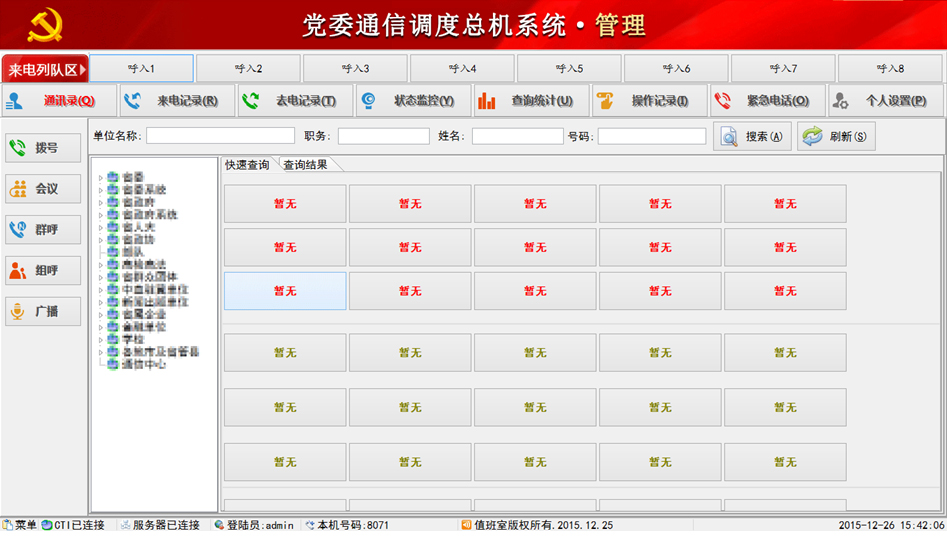947x540 pixels.
Task: Switch to the 查询结果 tab
Action: tap(305, 165)
